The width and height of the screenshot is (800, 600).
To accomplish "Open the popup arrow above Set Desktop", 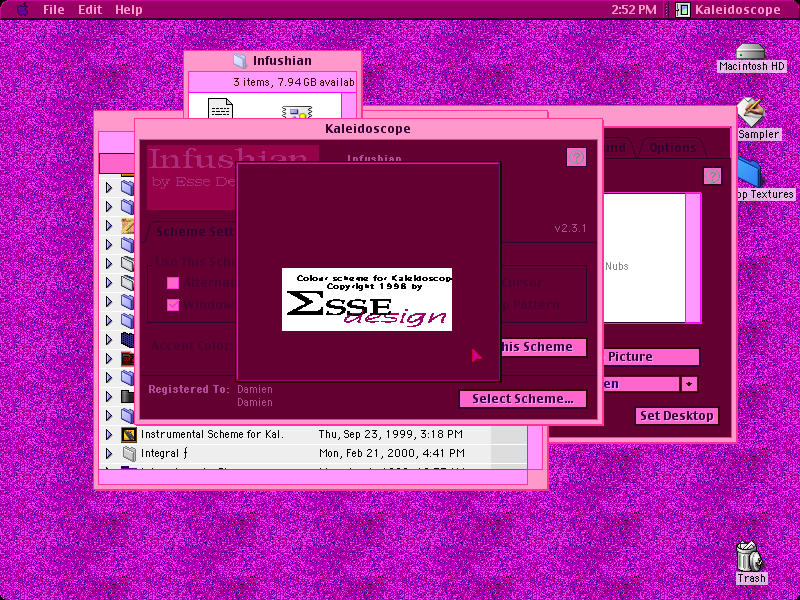I will [x=689, y=384].
